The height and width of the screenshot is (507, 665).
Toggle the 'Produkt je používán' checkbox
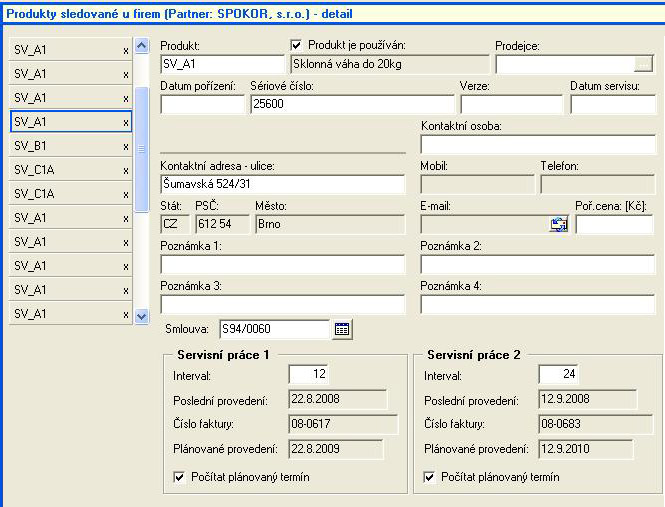(x=296, y=45)
